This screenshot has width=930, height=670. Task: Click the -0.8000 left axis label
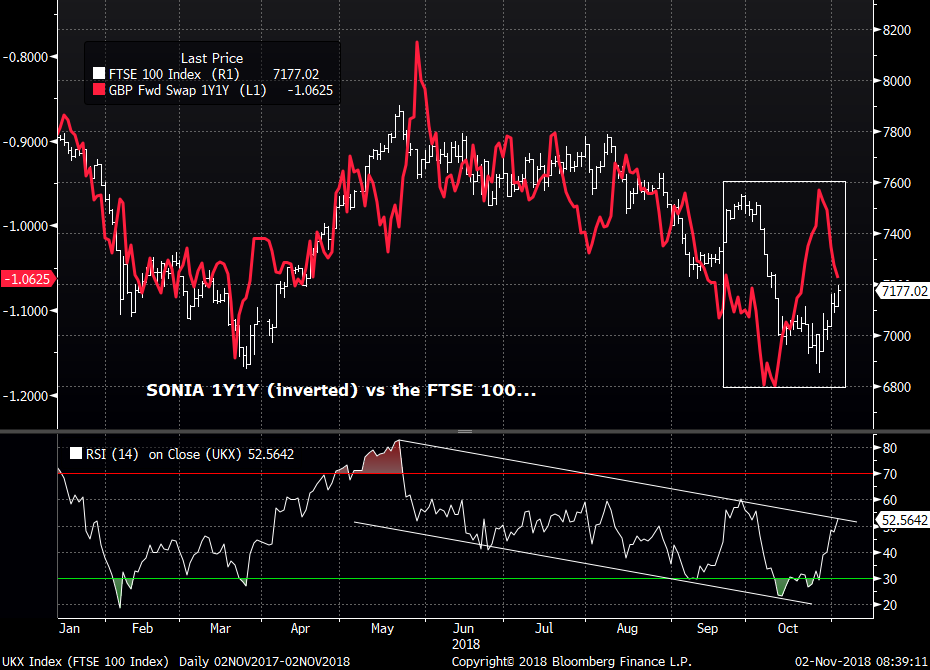point(25,57)
